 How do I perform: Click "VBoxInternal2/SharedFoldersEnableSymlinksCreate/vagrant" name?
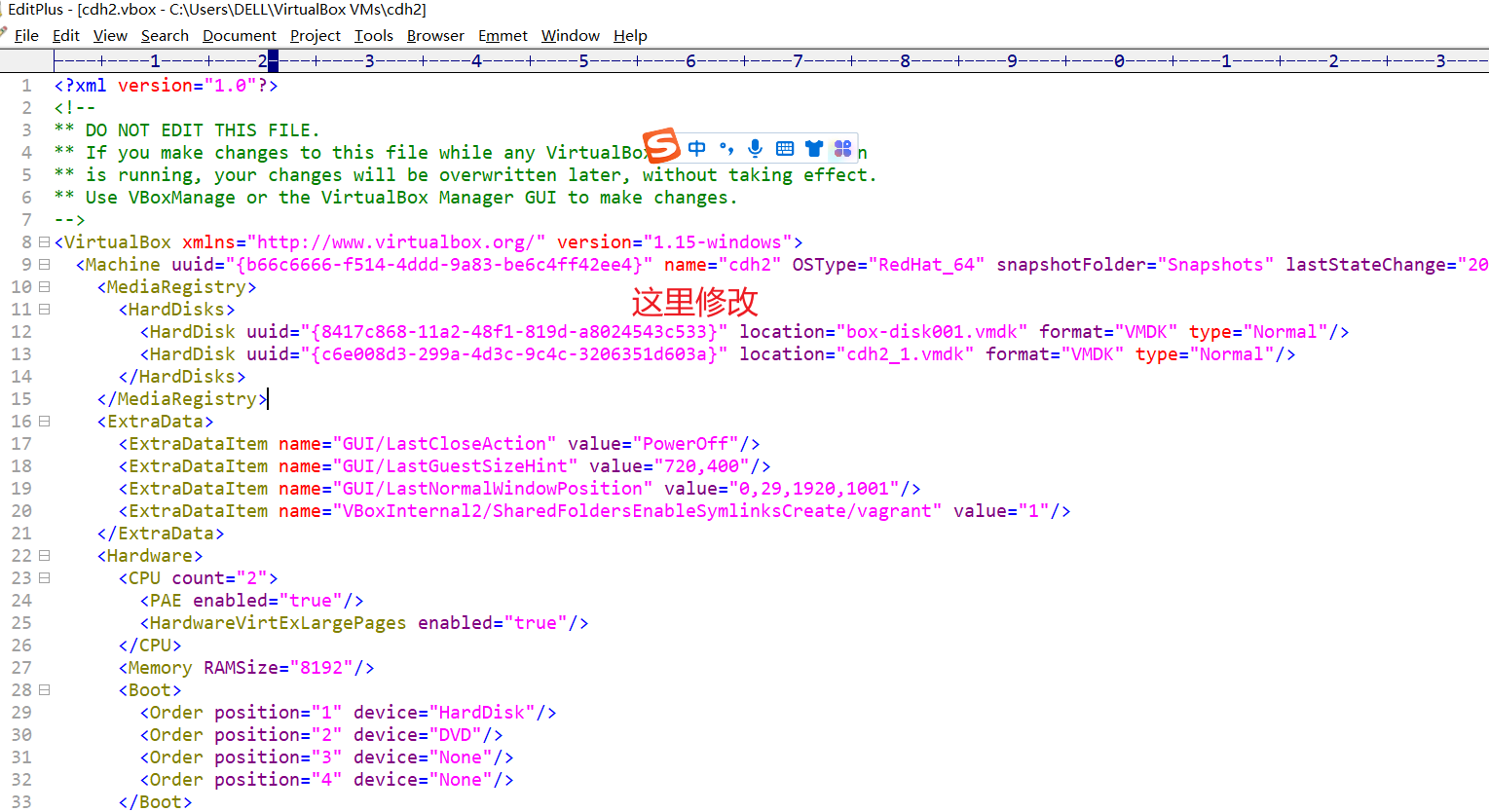pos(638,511)
